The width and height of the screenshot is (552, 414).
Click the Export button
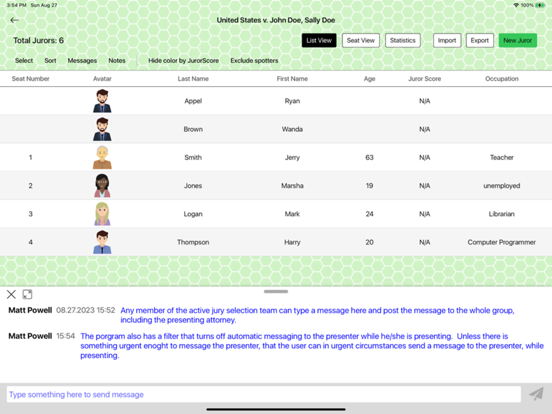(x=480, y=40)
